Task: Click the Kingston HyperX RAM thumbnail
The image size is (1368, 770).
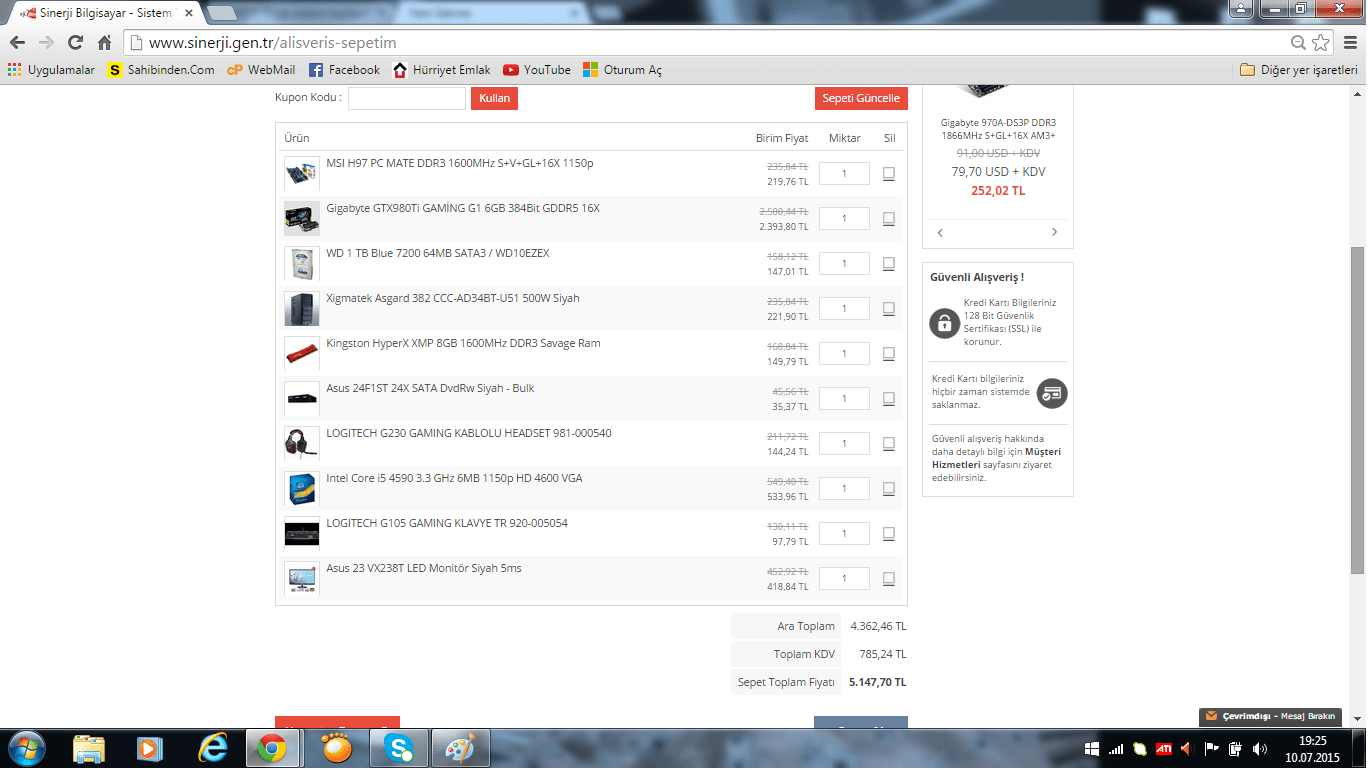Action: pos(302,354)
